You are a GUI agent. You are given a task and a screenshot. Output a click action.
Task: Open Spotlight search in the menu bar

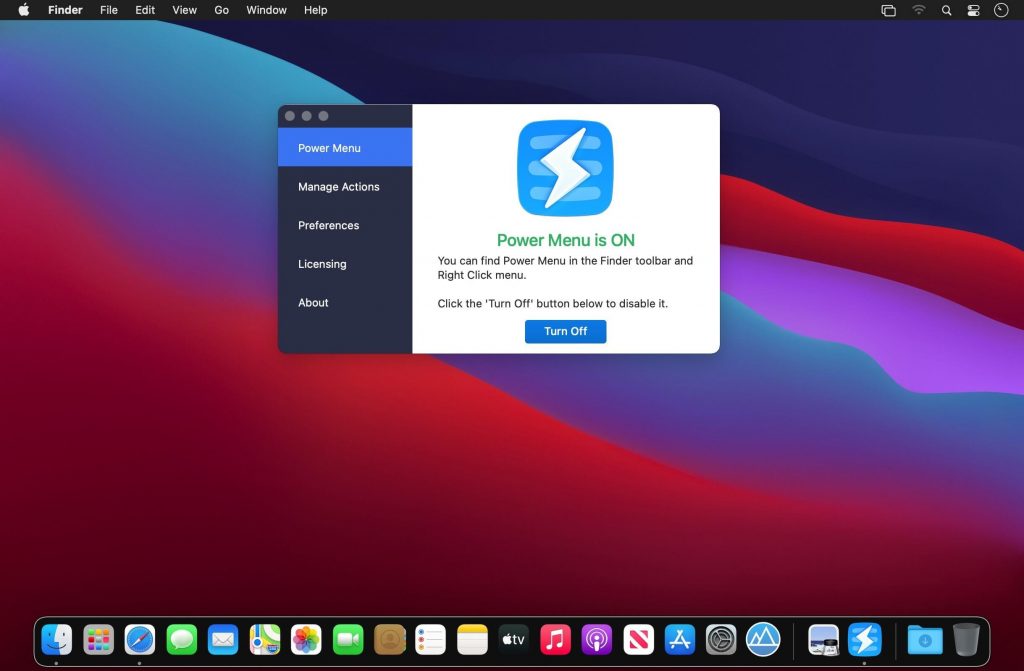[x=946, y=10]
